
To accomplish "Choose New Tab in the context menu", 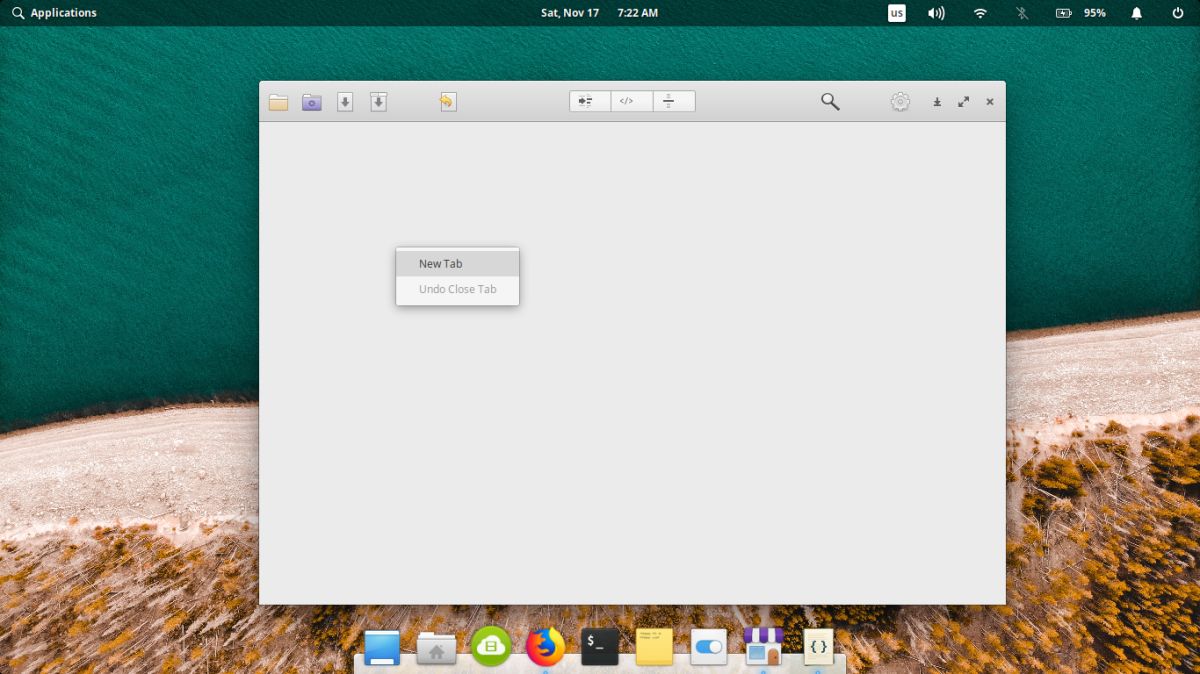I will pos(457,264).
